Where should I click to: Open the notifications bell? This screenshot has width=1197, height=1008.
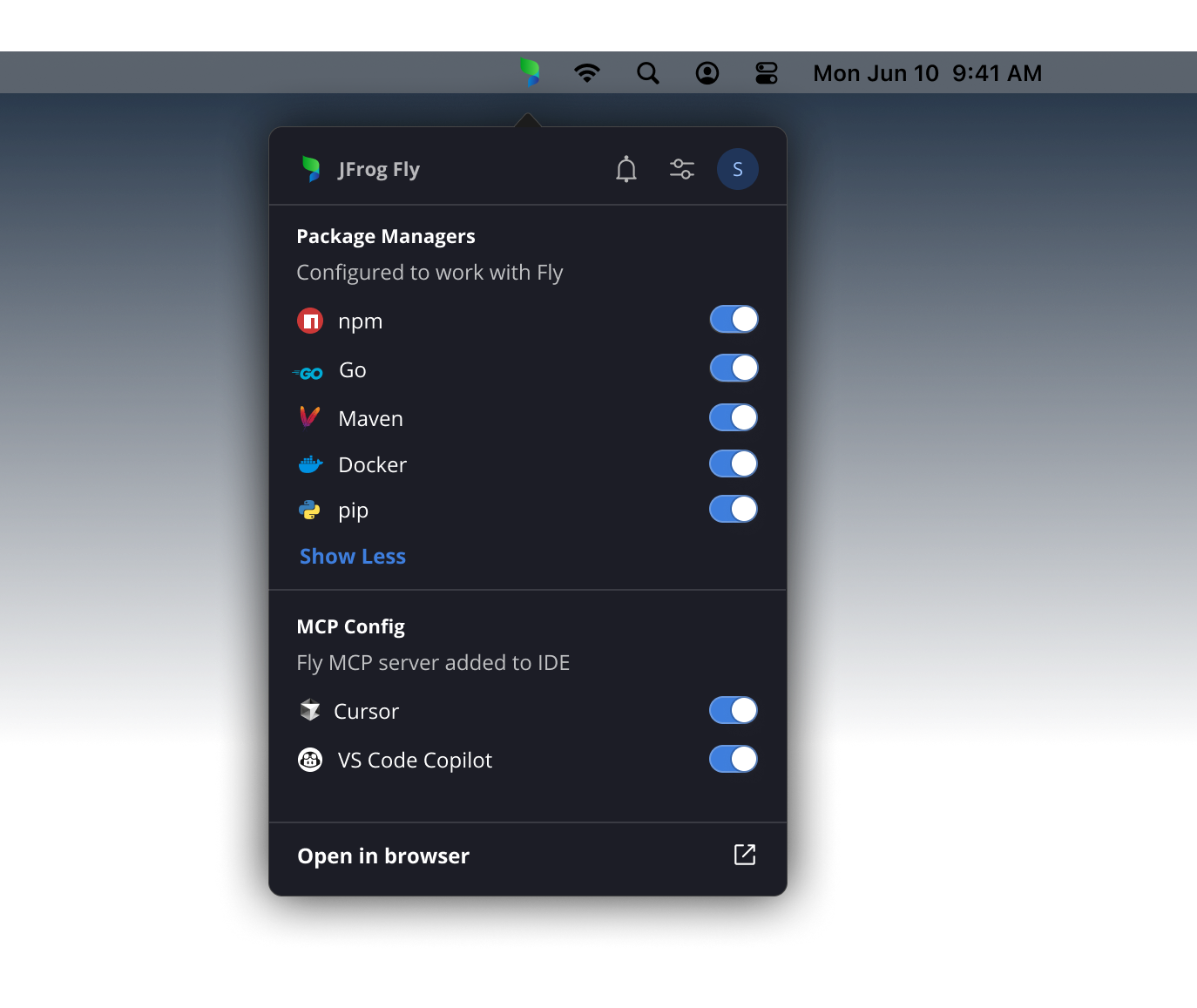(x=626, y=169)
